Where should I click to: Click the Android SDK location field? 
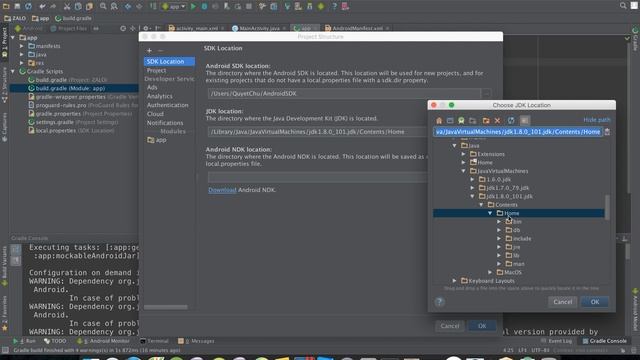(345, 93)
